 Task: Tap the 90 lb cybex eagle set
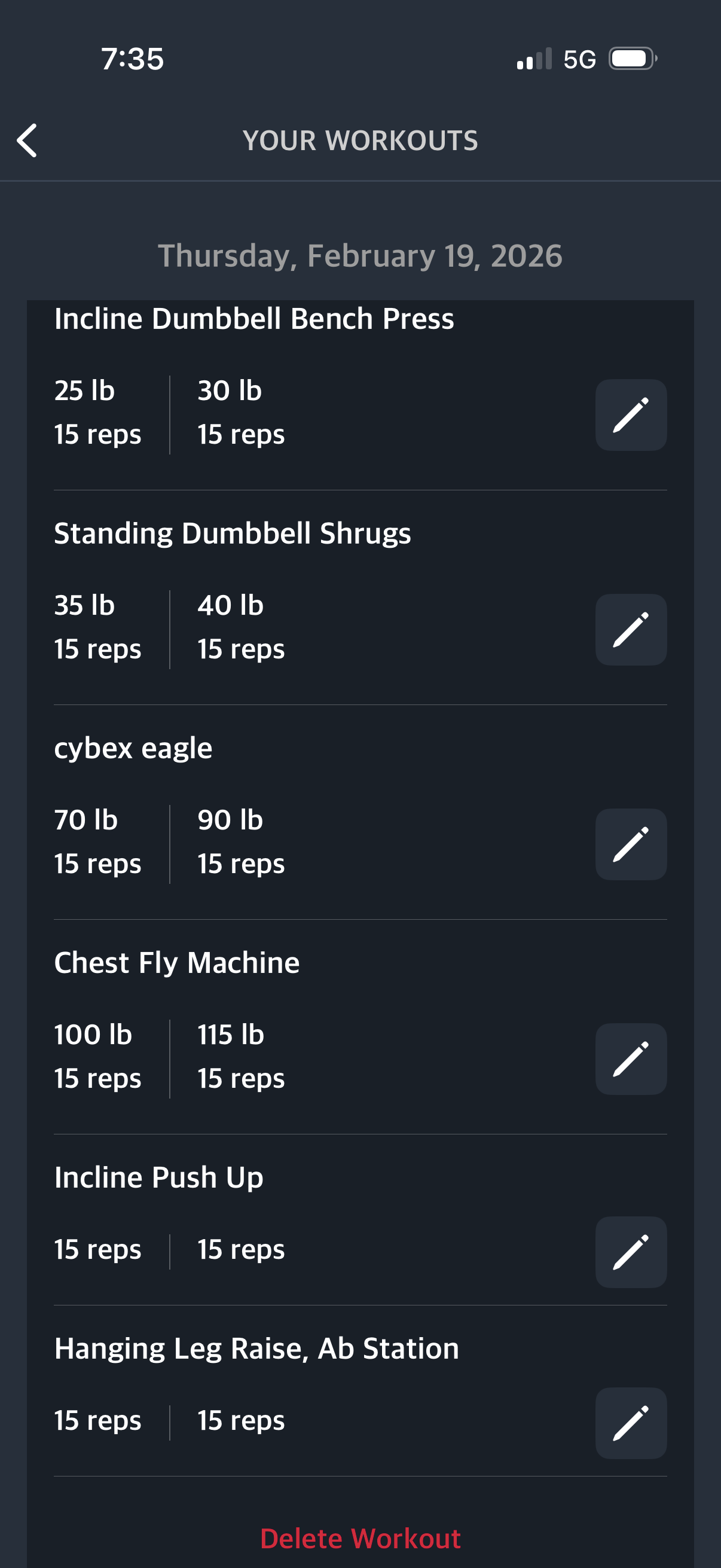click(240, 842)
